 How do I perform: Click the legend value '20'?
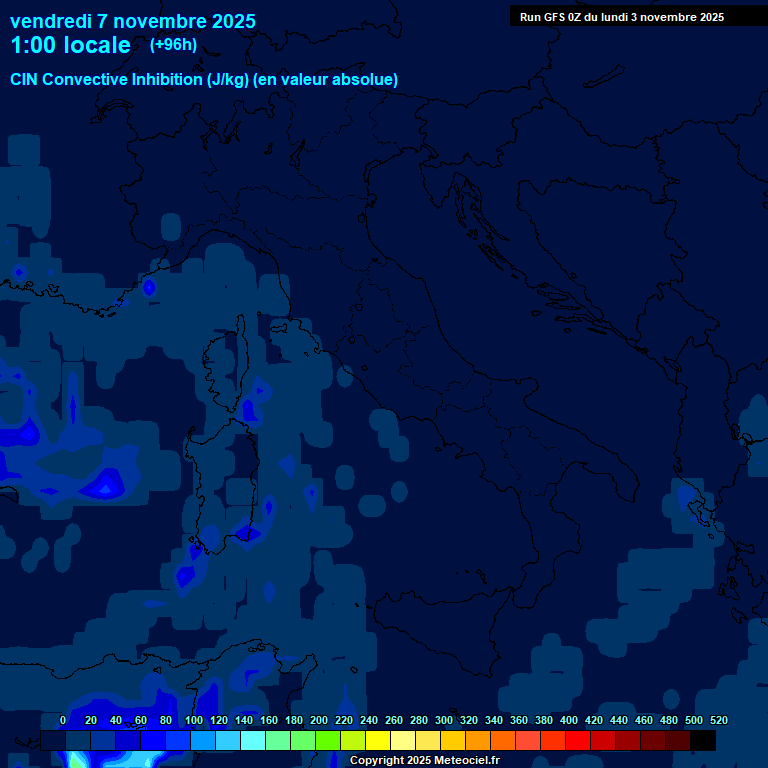(91, 720)
